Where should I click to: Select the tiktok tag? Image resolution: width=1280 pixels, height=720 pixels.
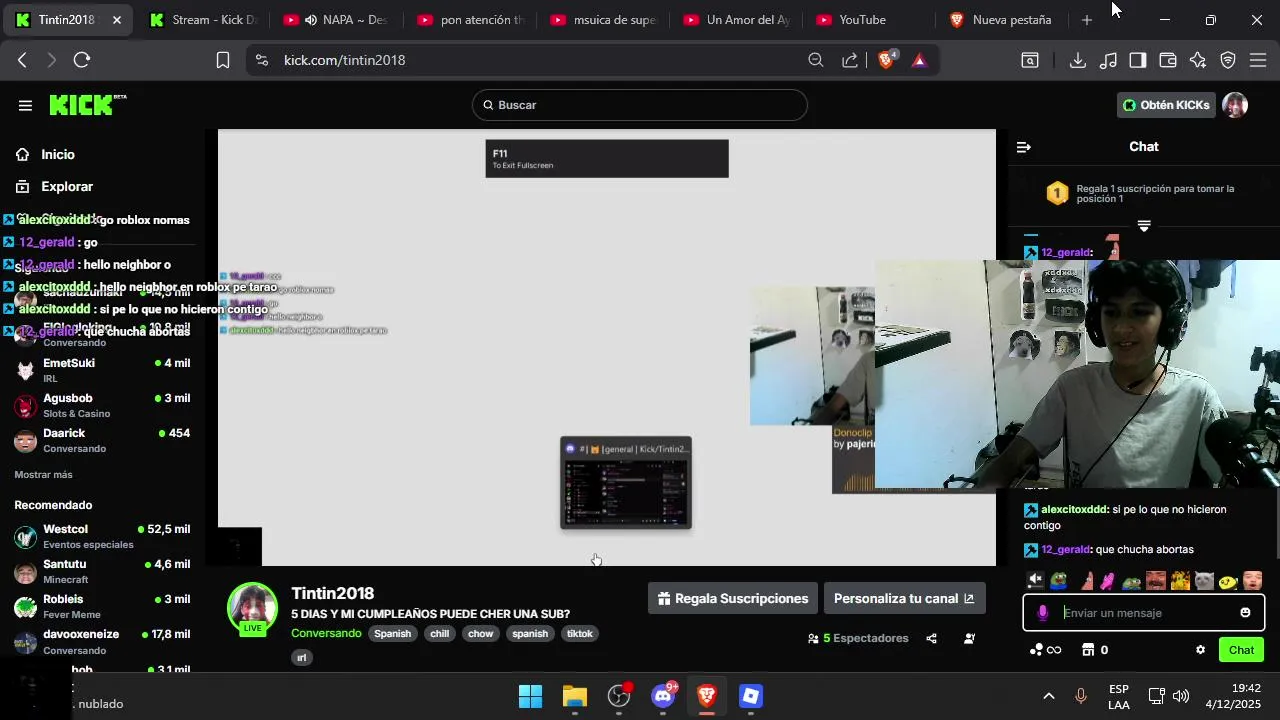click(x=580, y=634)
